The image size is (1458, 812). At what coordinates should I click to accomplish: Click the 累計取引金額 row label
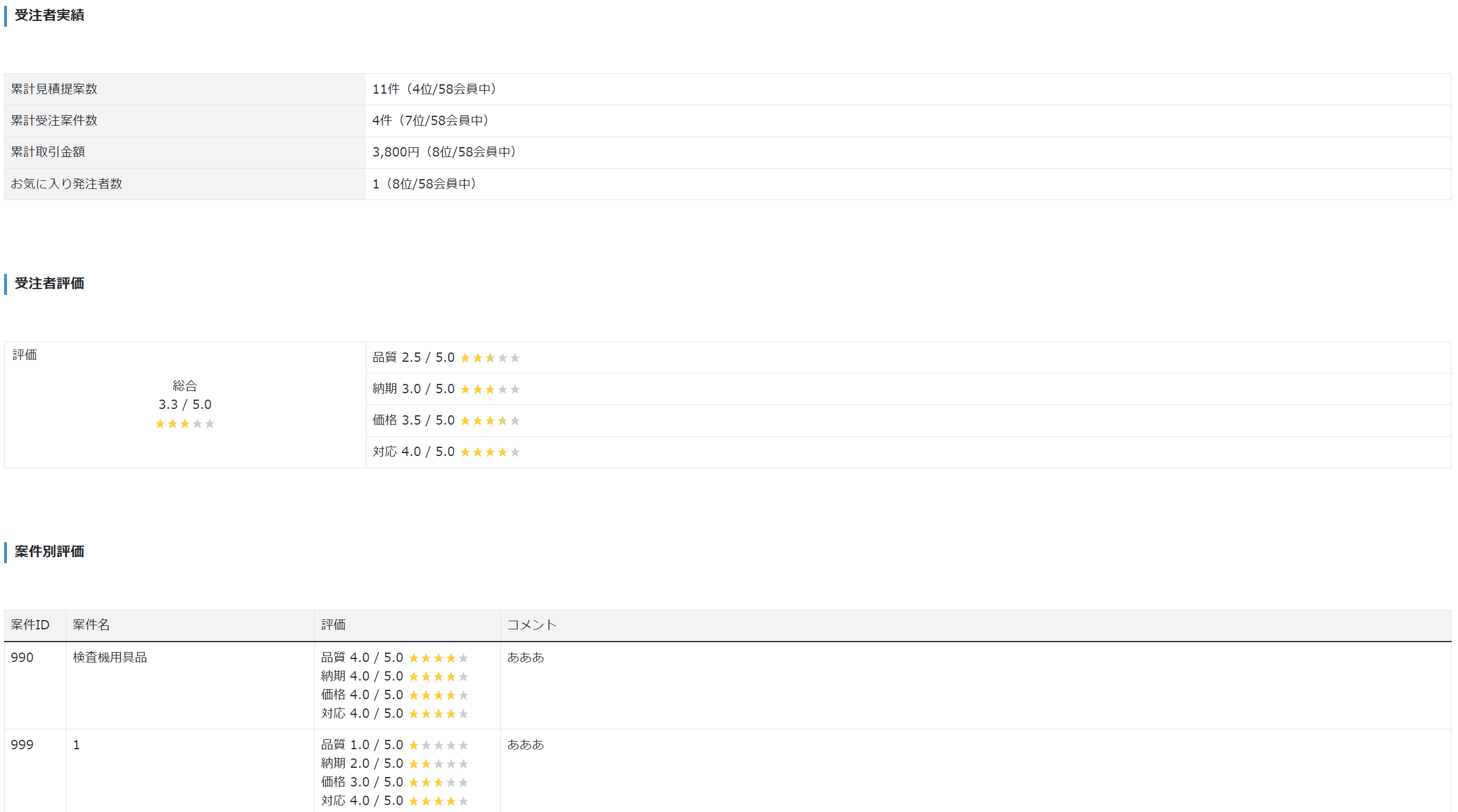click(48, 152)
